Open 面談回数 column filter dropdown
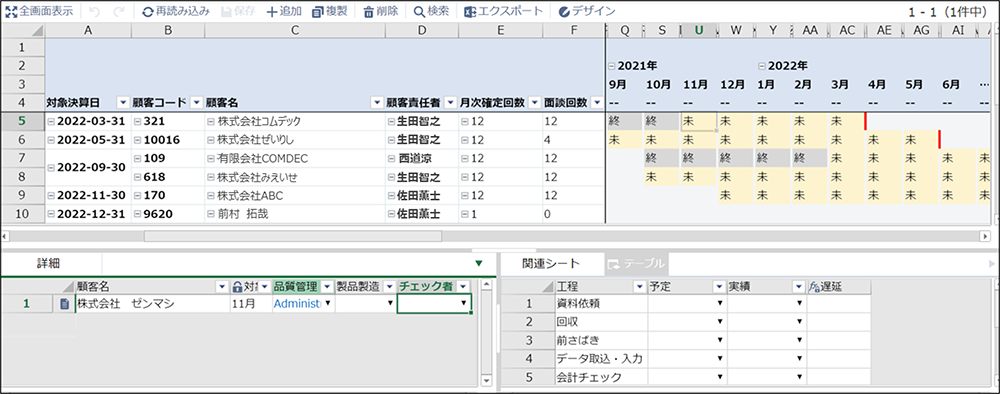Viewport: 1000px width, 394px height. tap(597, 103)
